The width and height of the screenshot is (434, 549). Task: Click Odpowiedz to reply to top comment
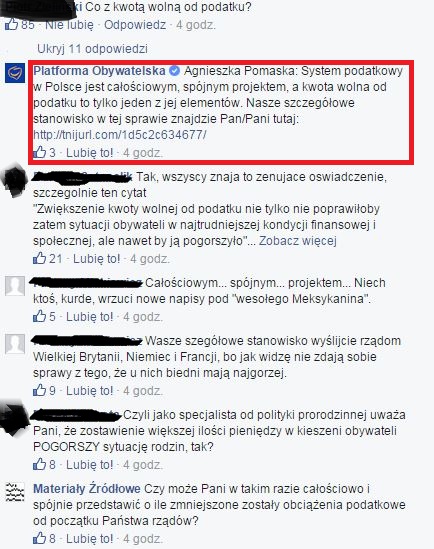[135, 25]
